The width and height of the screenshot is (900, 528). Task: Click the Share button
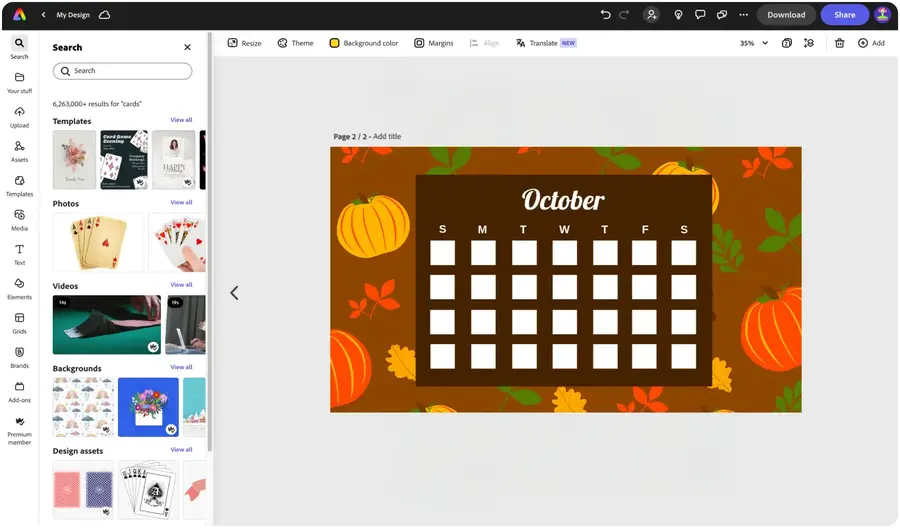click(844, 15)
